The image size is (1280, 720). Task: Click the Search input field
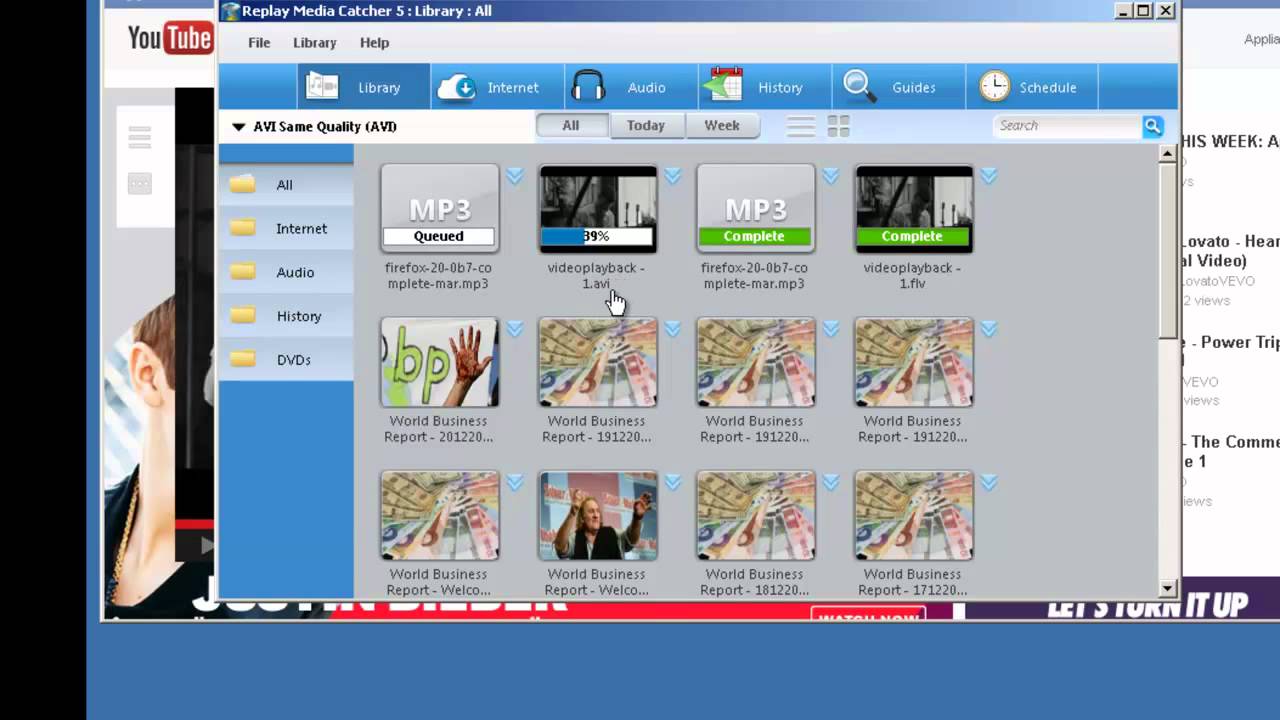click(1069, 126)
